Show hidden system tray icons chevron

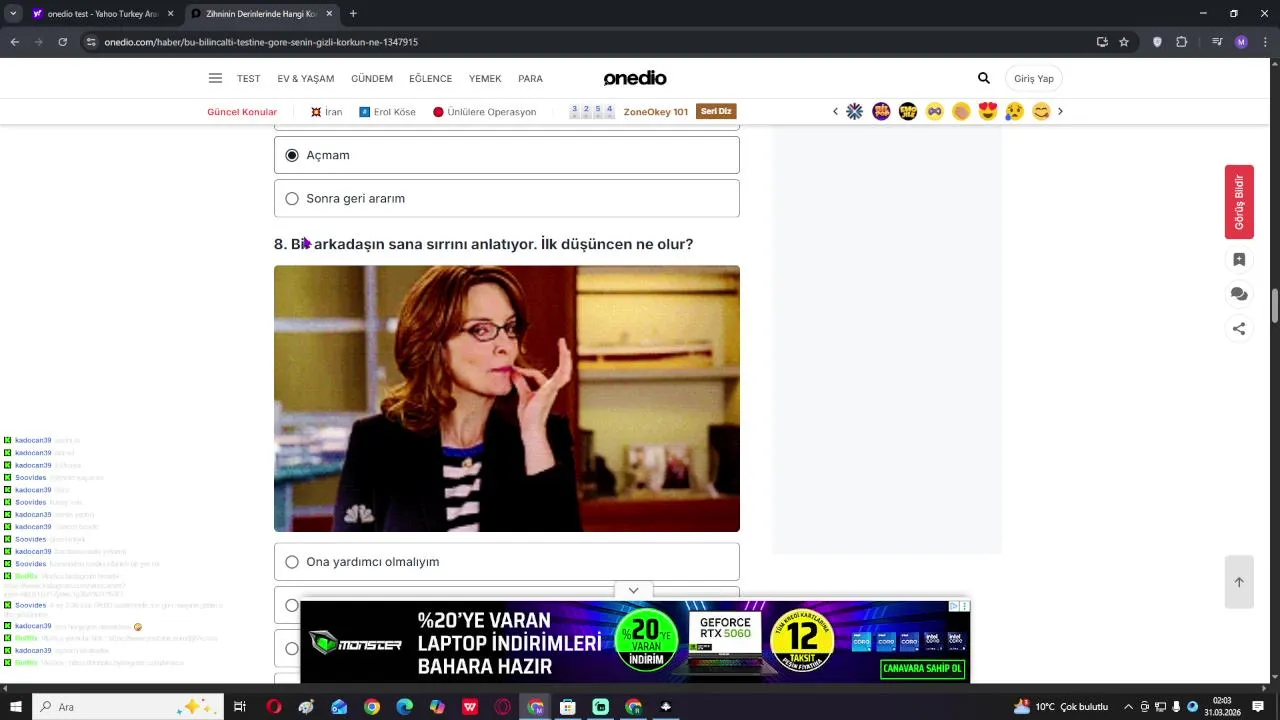(x=1129, y=707)
